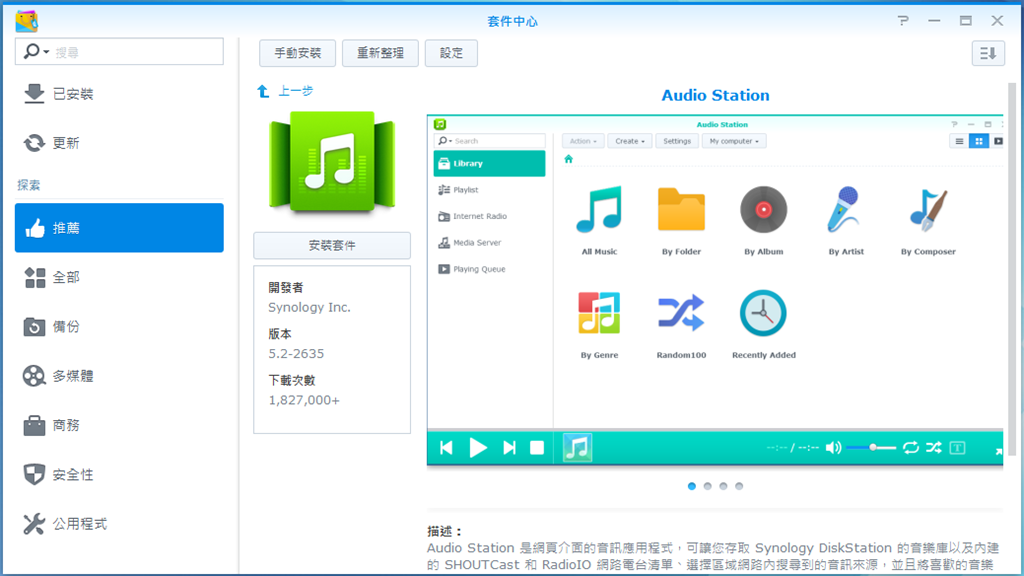Open the 更新 updates section
The height and width of the screenshot is (576, 1024).
tap(120, 143)
